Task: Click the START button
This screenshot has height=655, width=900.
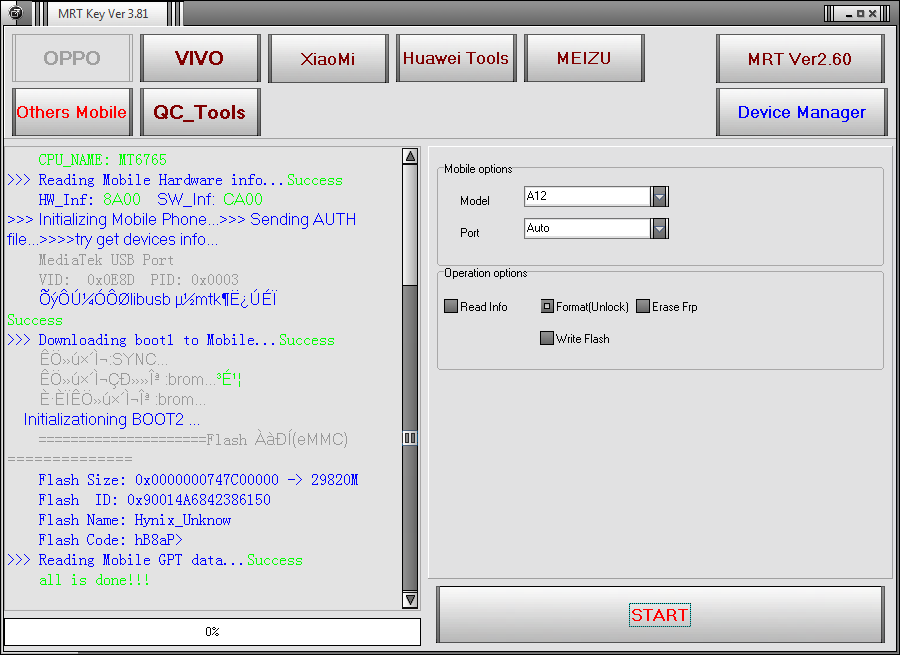Action: tap(660, 615)
